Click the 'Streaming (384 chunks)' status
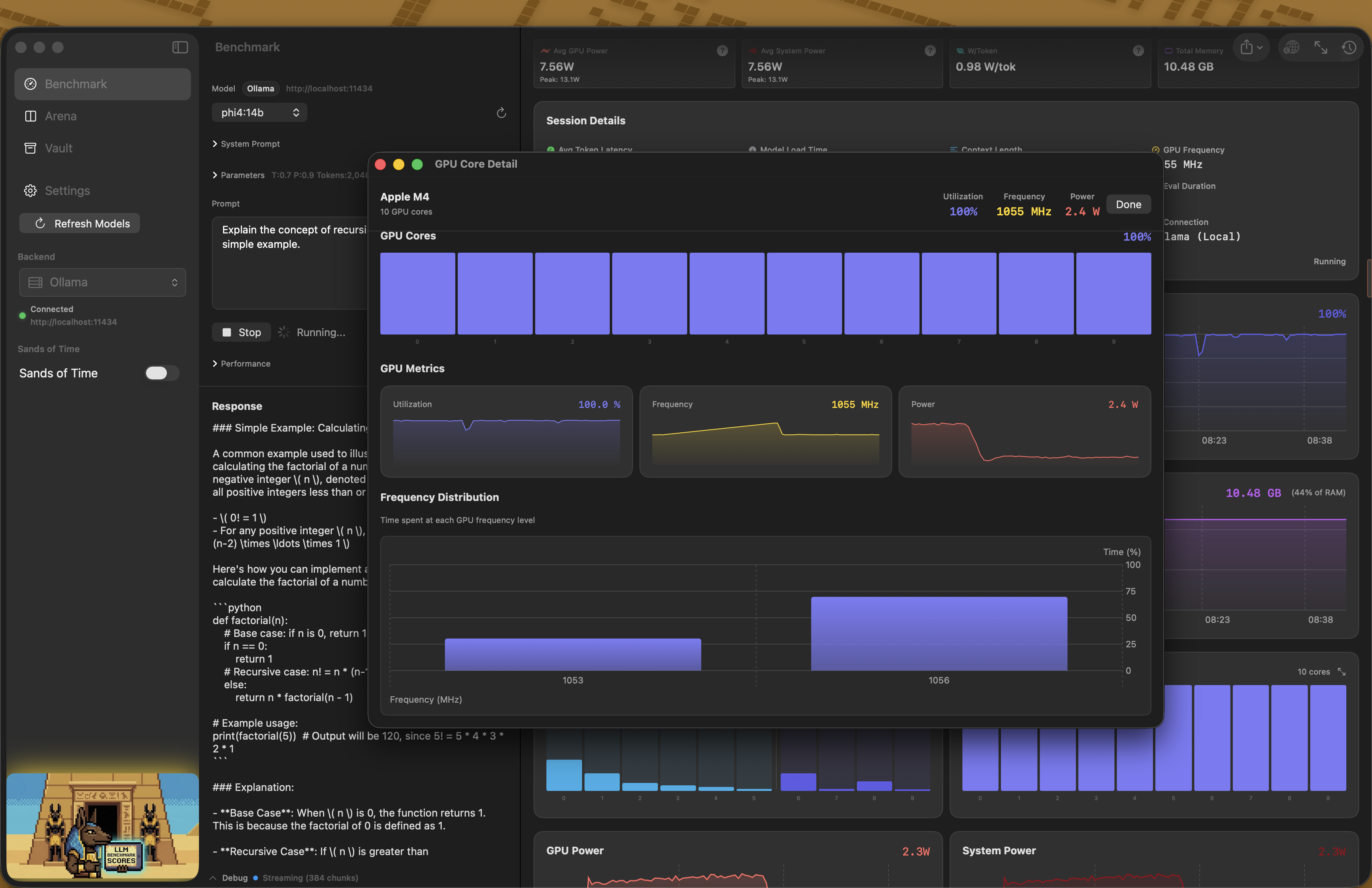1372x888 pixels. (x=310, y=878)
